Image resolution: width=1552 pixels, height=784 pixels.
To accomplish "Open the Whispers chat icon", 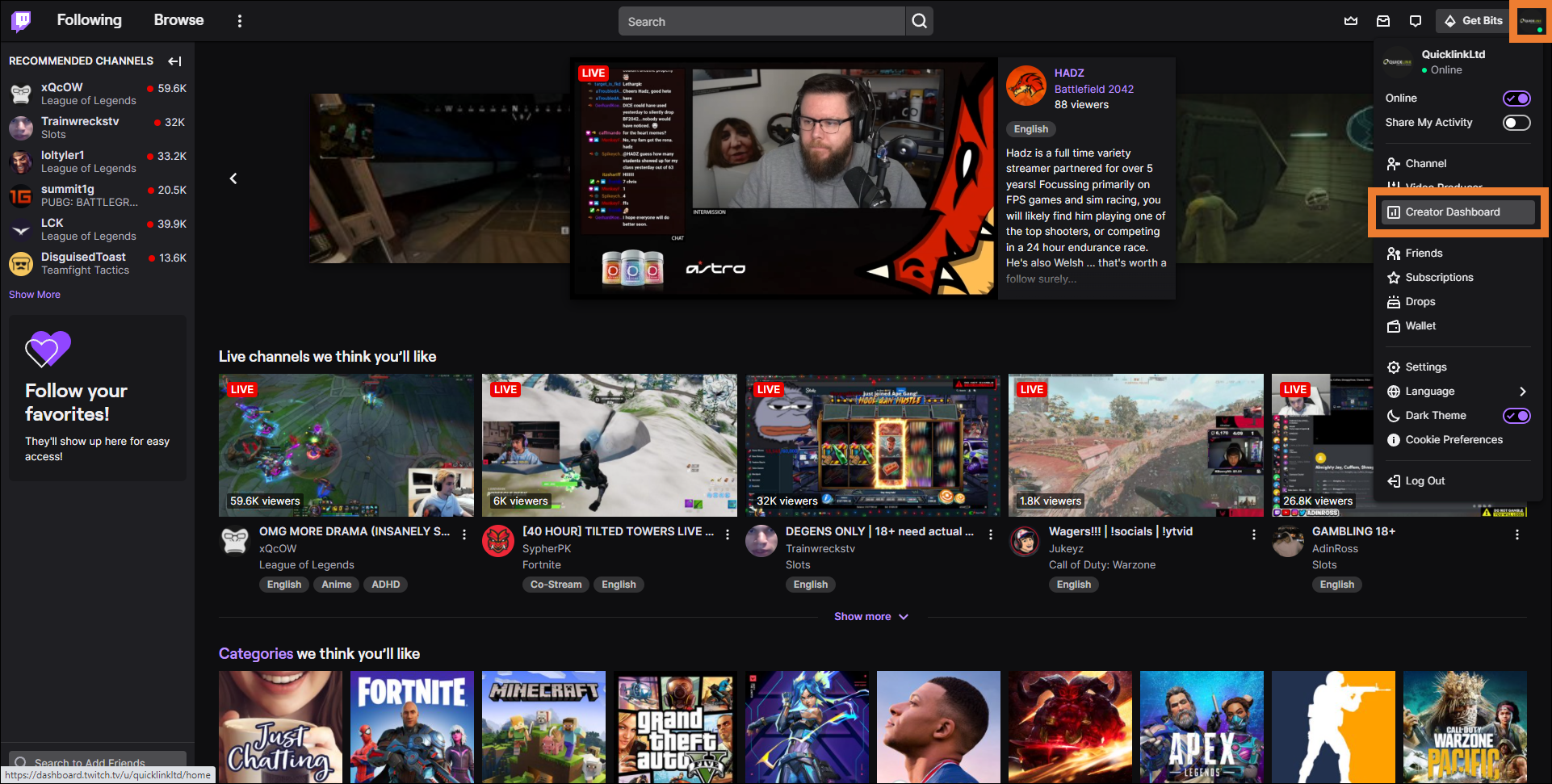I will click(x=1416, y=21).
